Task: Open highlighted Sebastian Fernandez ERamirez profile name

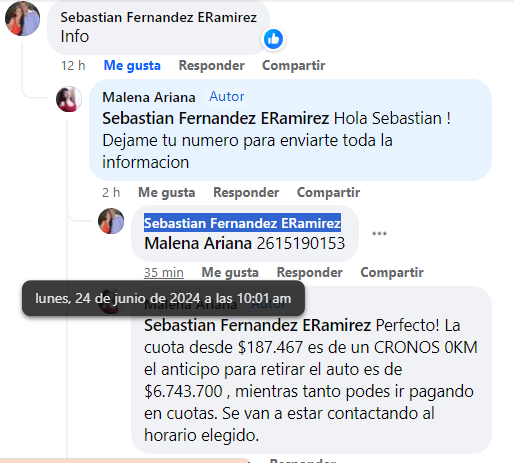Action: pyautogui.click(x=242, y=223)
